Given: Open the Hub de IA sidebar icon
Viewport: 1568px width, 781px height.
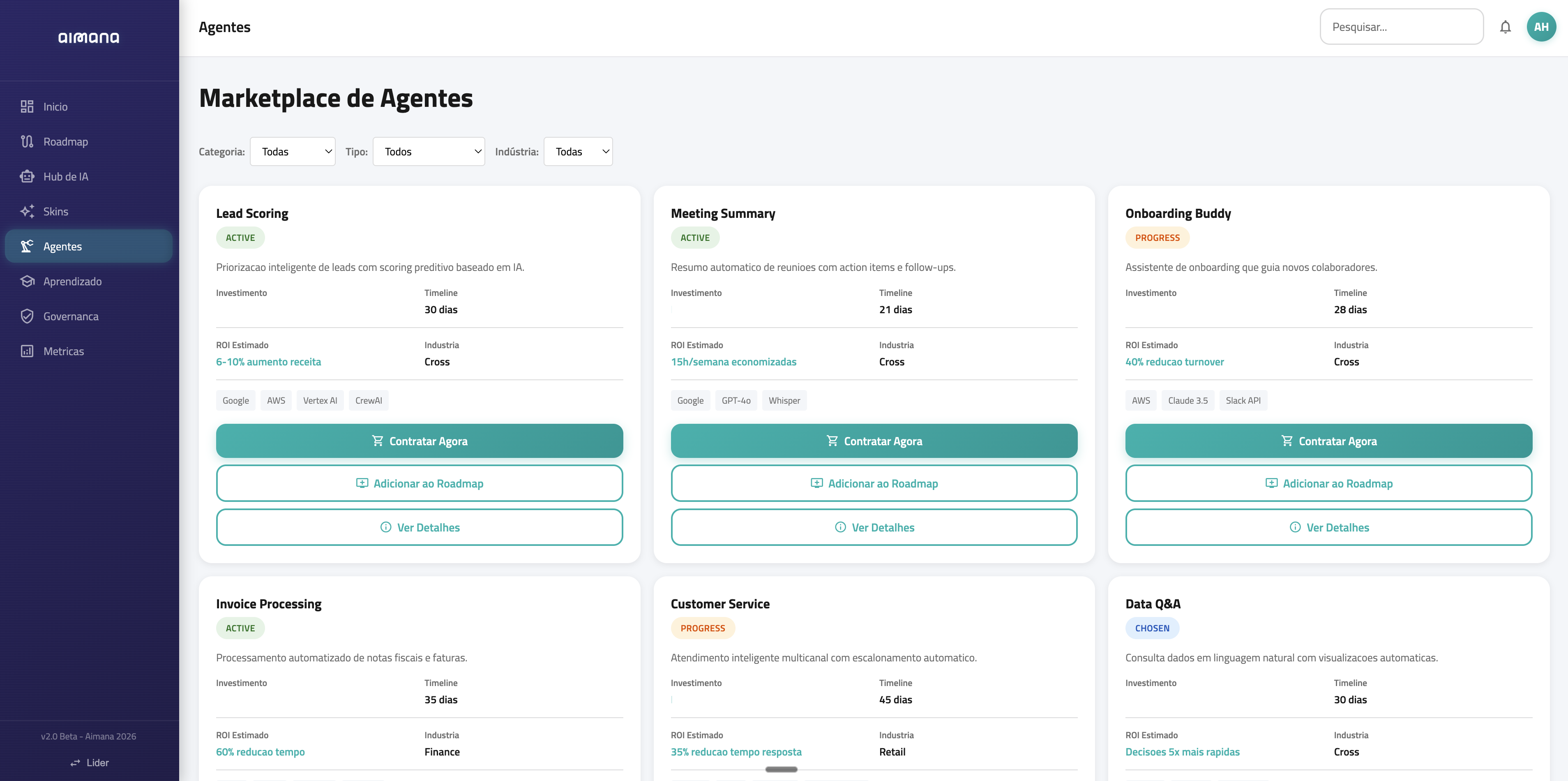Looking at the screenshot, I should [27, 176].
